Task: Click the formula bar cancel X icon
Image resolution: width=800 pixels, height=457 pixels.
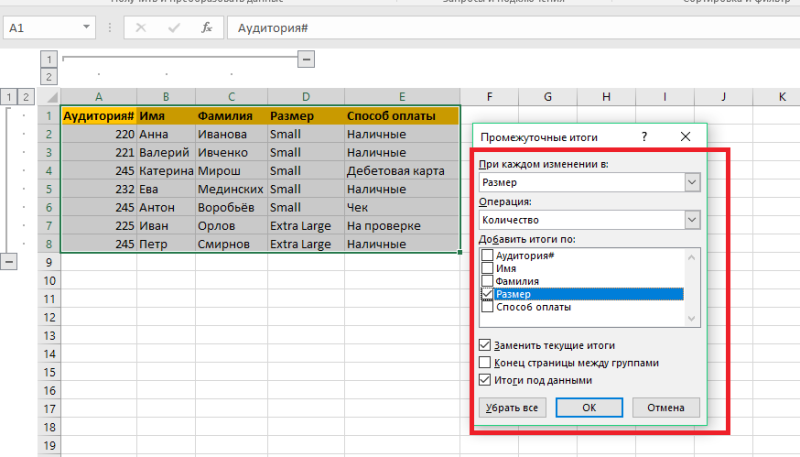Action: click(x=141, y=28)
